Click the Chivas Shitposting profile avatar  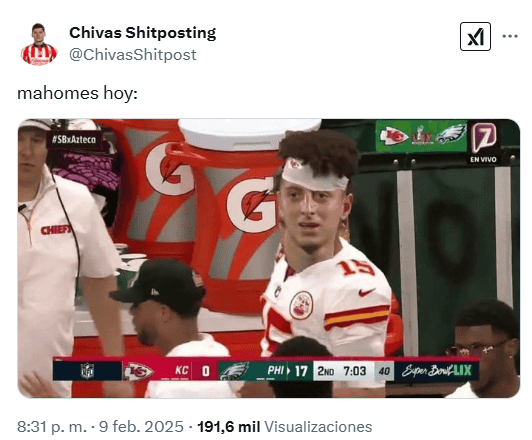click(39, 44)
